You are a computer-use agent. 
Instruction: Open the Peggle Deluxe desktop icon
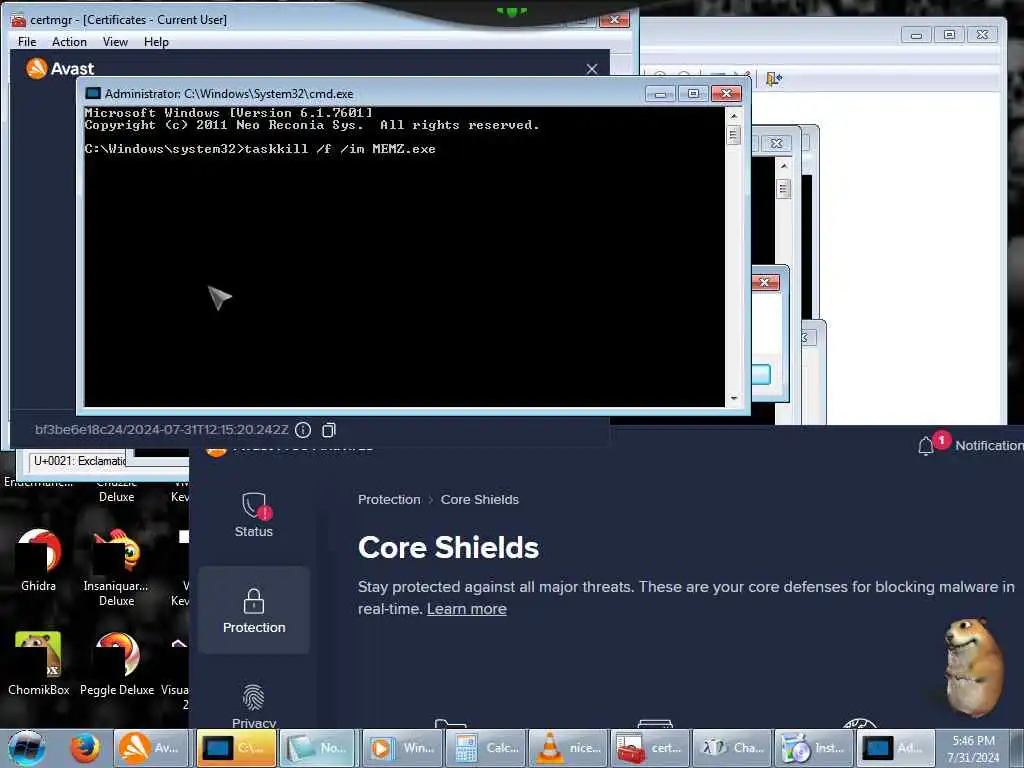tap(117, 663)
